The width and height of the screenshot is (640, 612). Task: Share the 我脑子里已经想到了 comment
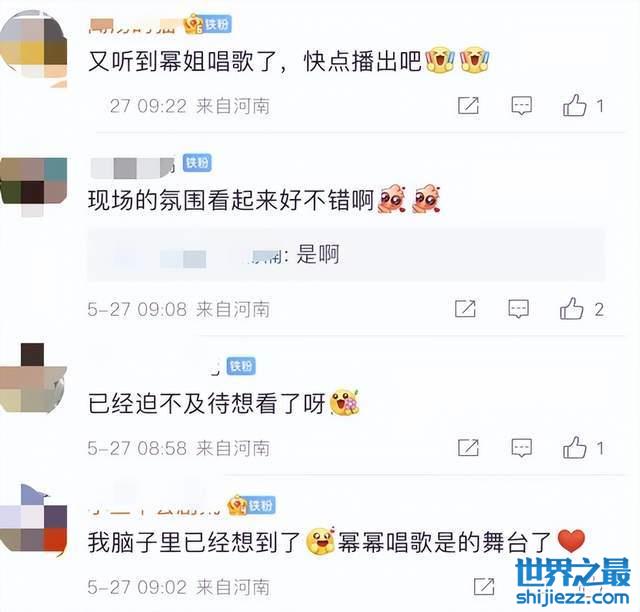tap(484, 587)
